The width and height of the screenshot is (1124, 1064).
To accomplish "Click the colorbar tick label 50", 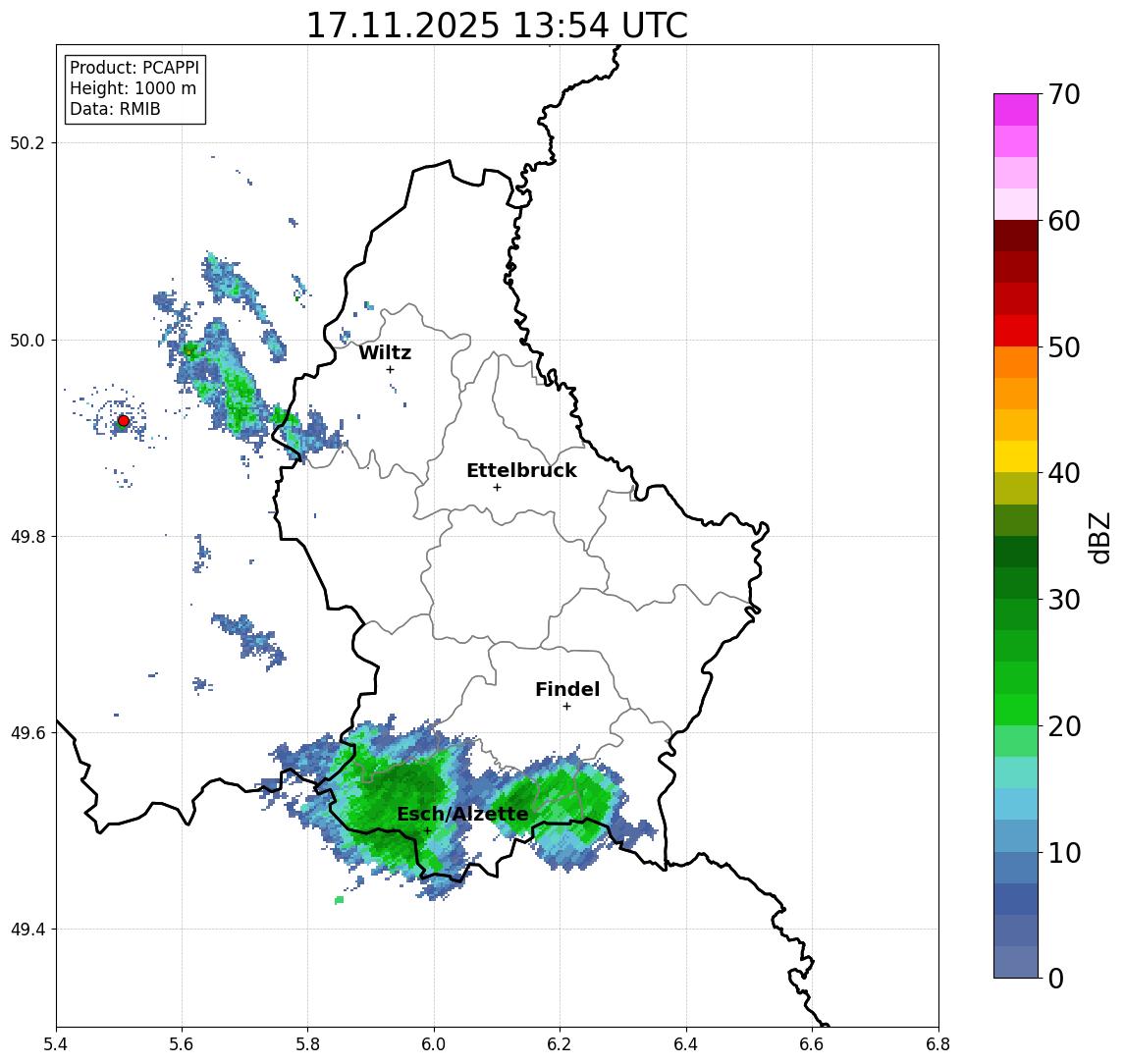I will click(1064, 347).
